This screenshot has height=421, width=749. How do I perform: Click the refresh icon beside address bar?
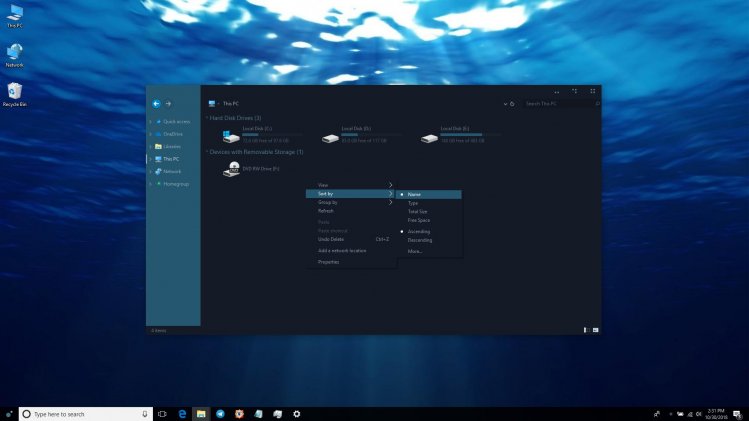click(513, 103)
